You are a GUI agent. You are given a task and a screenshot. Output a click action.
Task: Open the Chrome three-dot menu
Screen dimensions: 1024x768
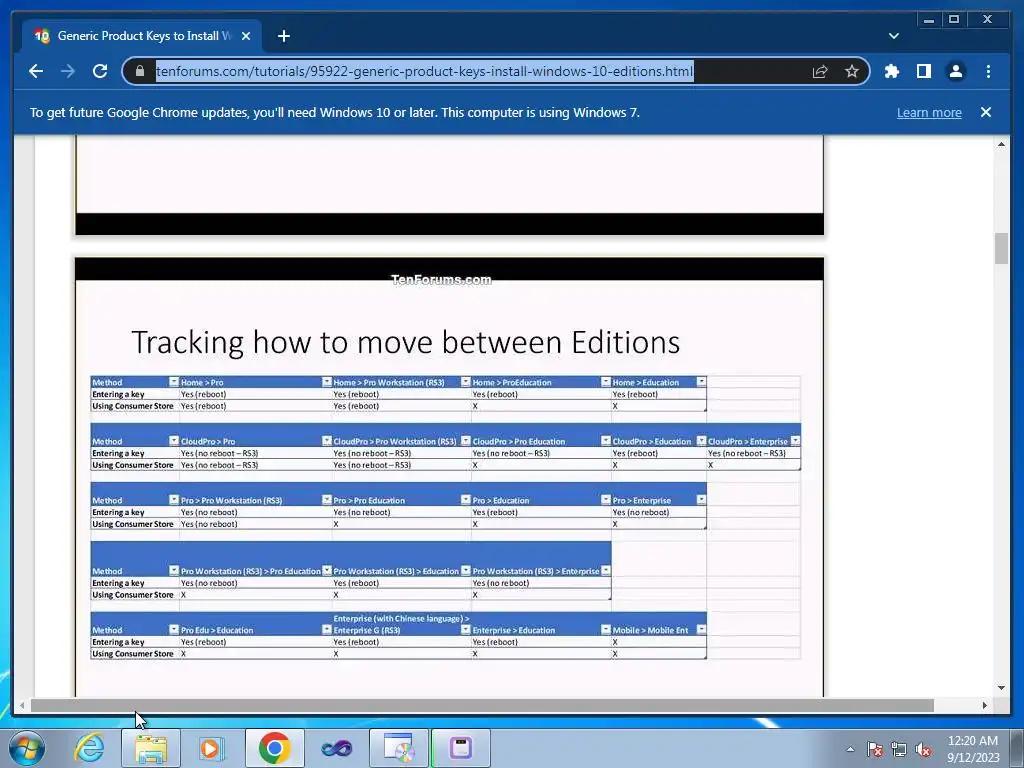coord(988,71)
